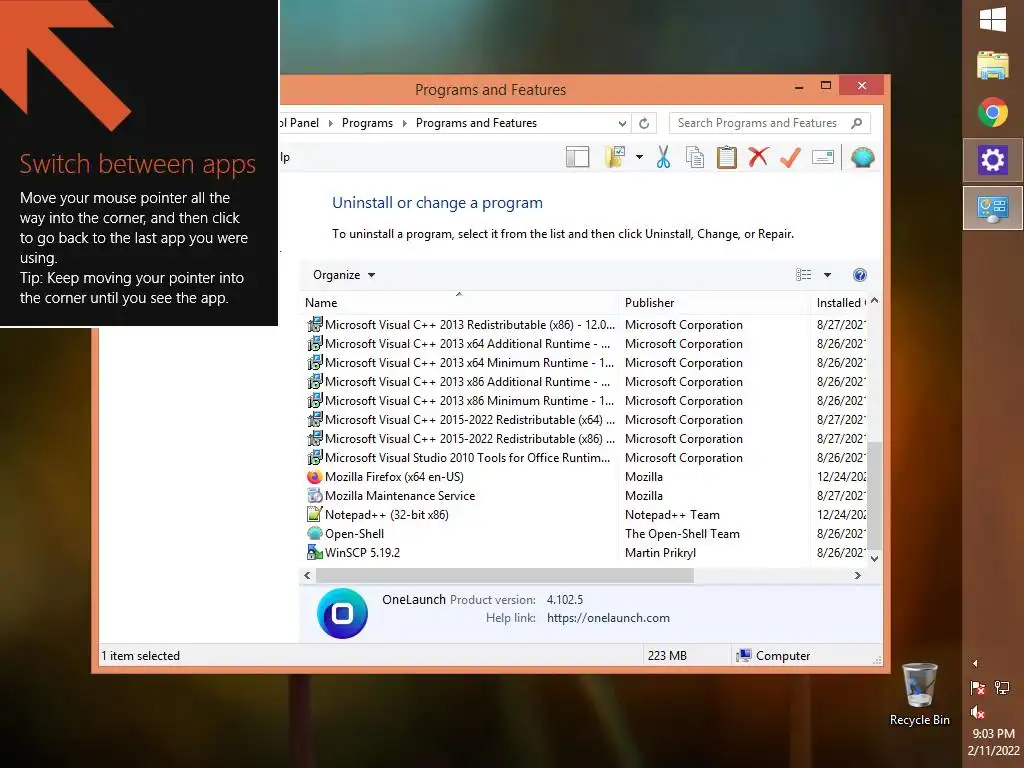The image size is (1024, 768).
Task: Click the Copy toolbar icon
Action: (695, 157)
